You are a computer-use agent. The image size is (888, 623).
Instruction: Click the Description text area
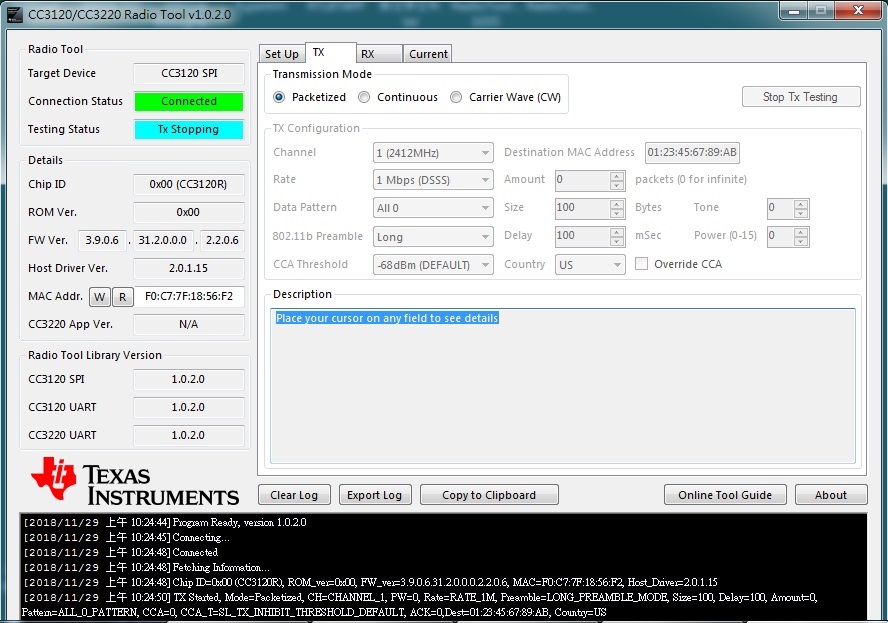point(563,386)
